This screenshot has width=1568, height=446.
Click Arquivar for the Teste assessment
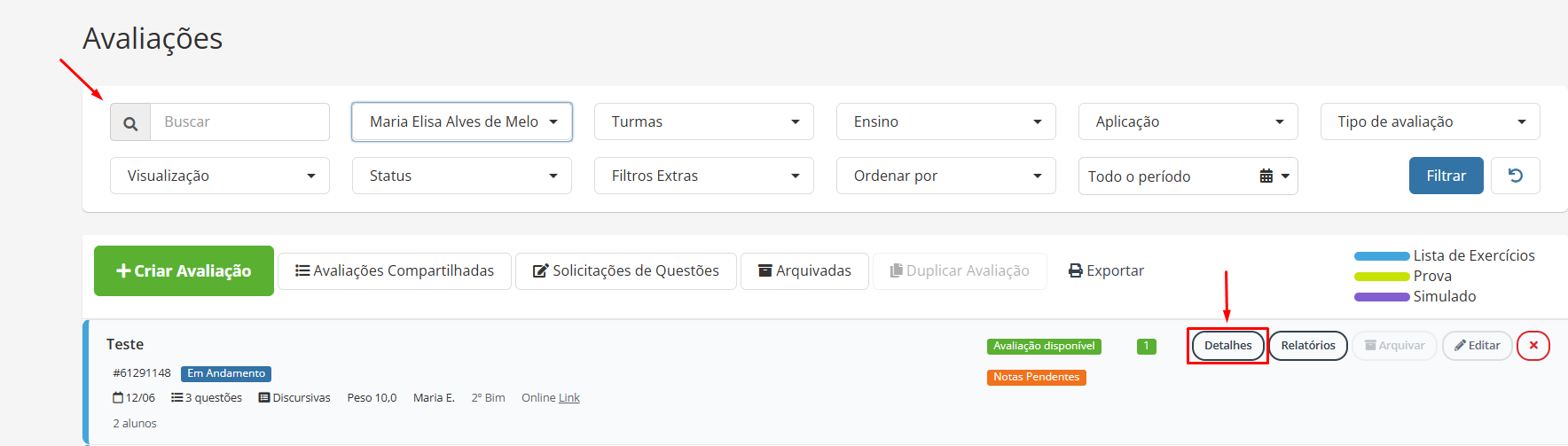(x=1394, y=346)
